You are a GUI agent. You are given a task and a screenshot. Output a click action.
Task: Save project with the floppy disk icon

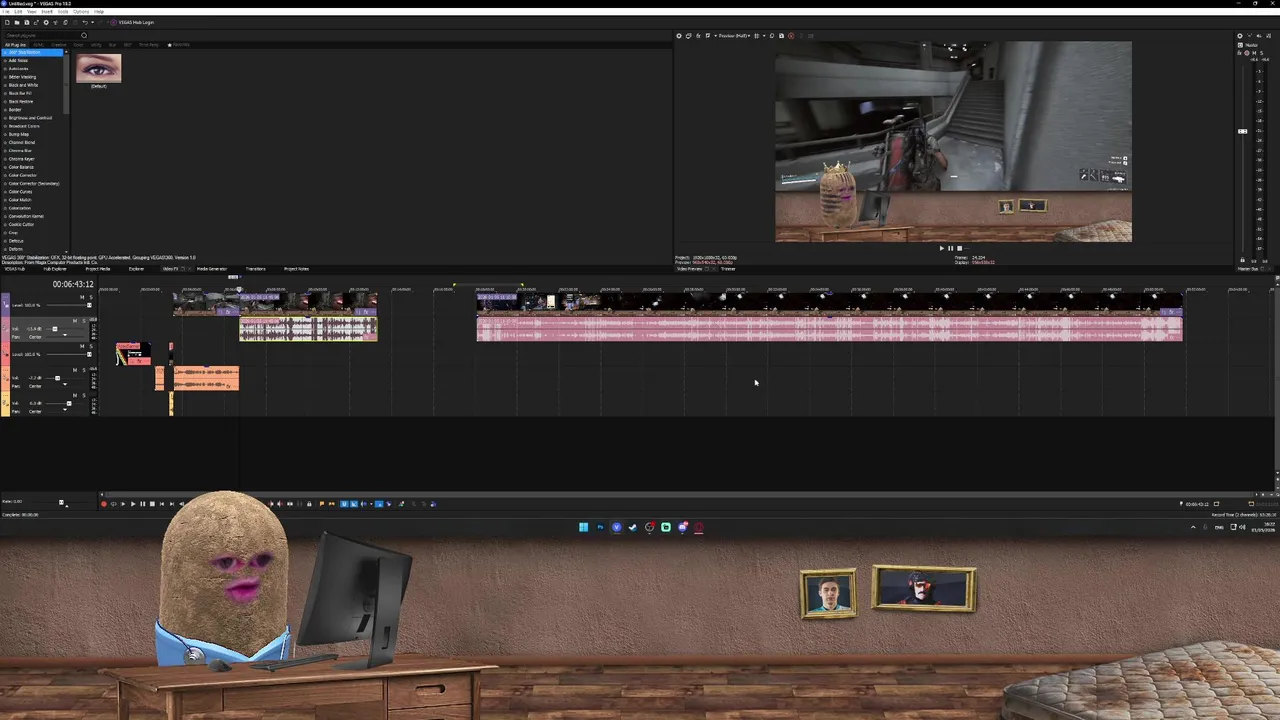27,22
